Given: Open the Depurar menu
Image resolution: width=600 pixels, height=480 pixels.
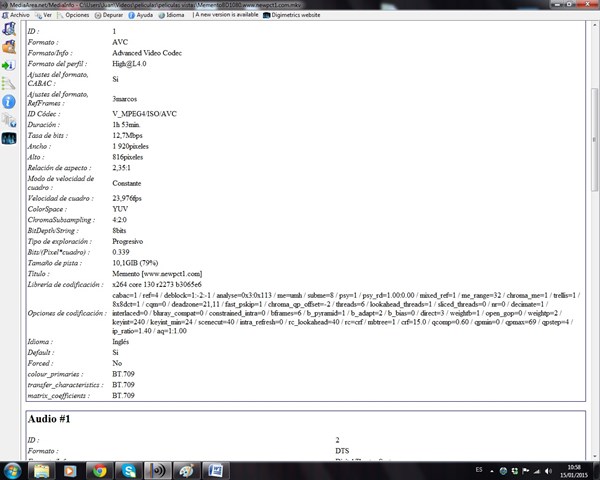Looking at the screenshot, I should [109, 15].
